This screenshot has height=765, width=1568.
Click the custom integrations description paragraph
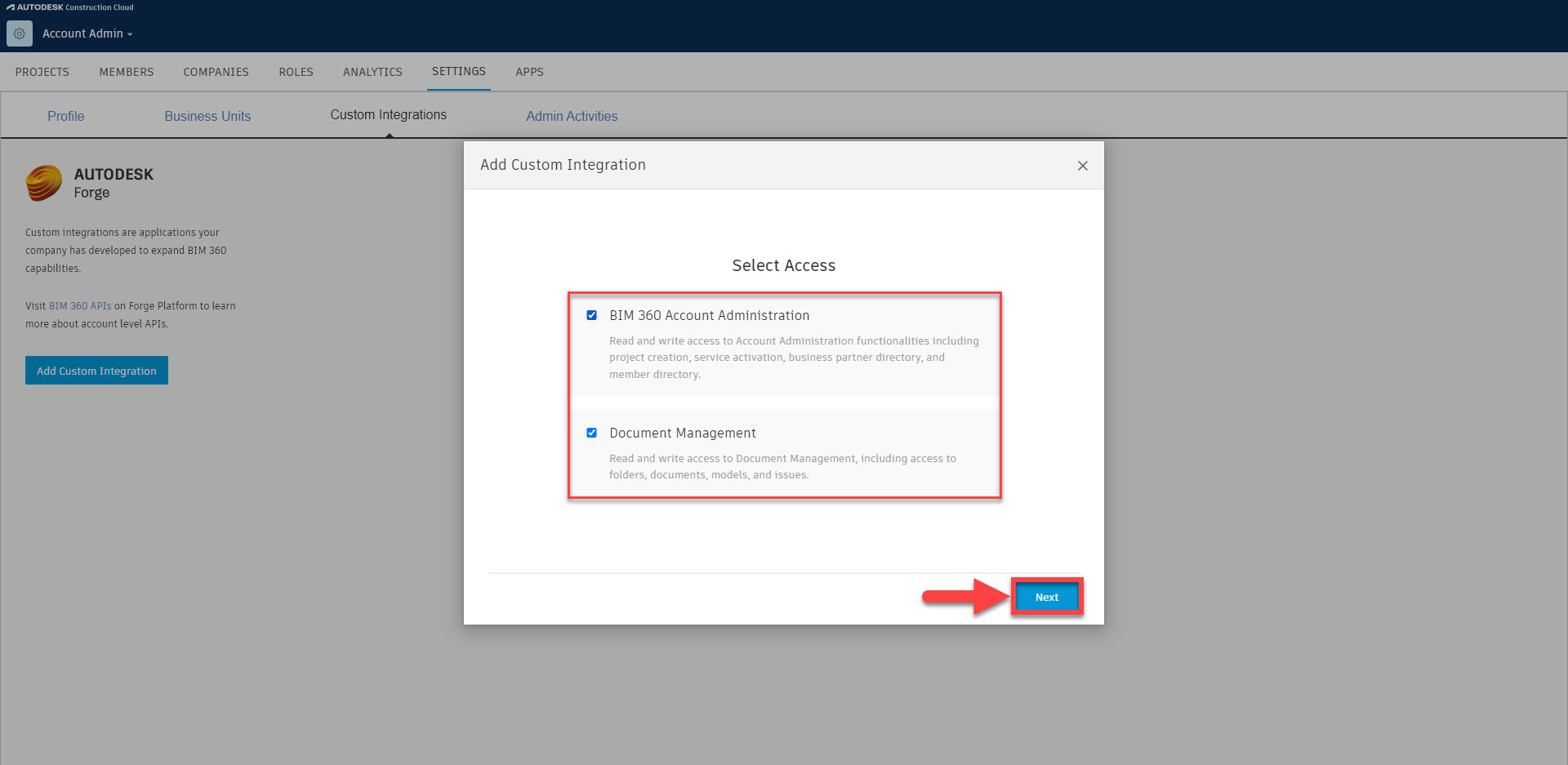tap(126, 251)
